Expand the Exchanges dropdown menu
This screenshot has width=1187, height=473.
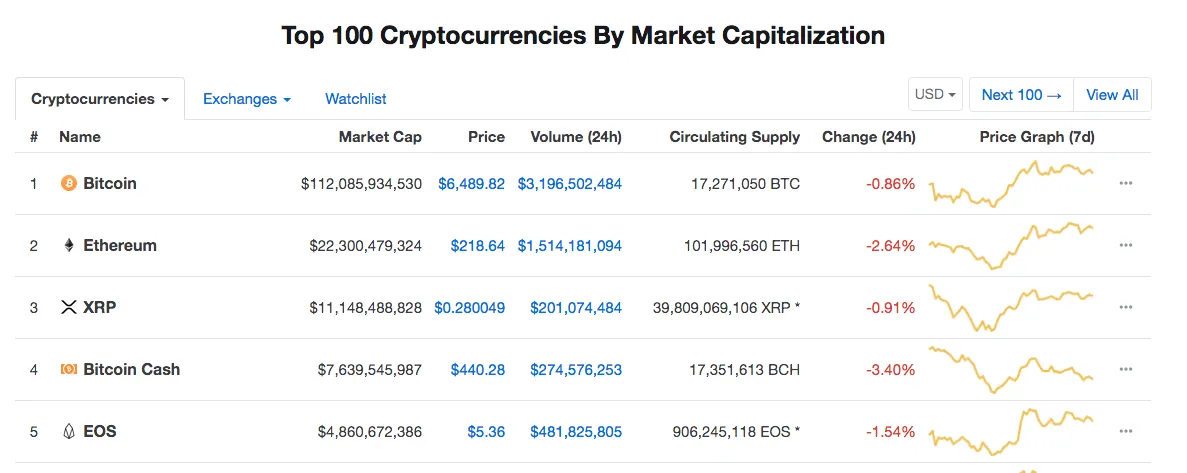pos(247,99)
